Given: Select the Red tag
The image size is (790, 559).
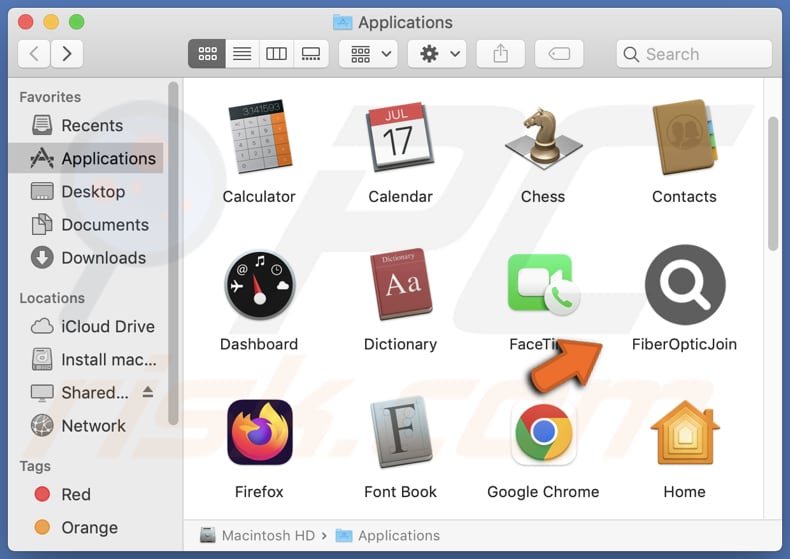Looking at the screenshot, I should [86, 494].
